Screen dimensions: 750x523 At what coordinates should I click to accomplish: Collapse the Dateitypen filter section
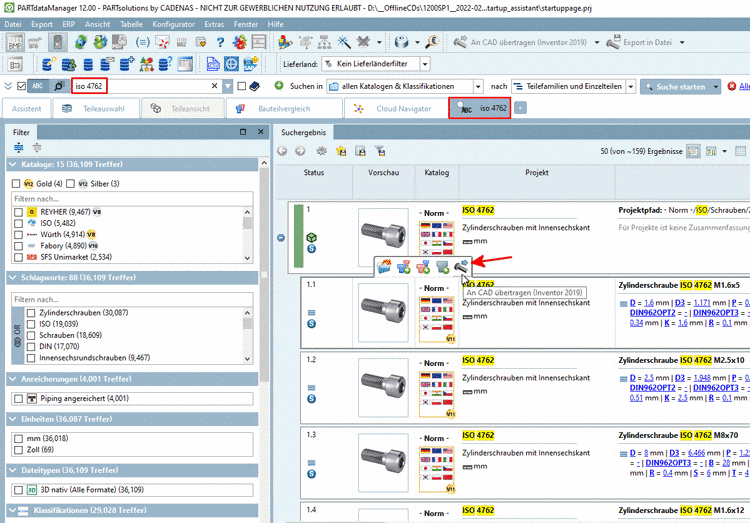click(13, 471)
